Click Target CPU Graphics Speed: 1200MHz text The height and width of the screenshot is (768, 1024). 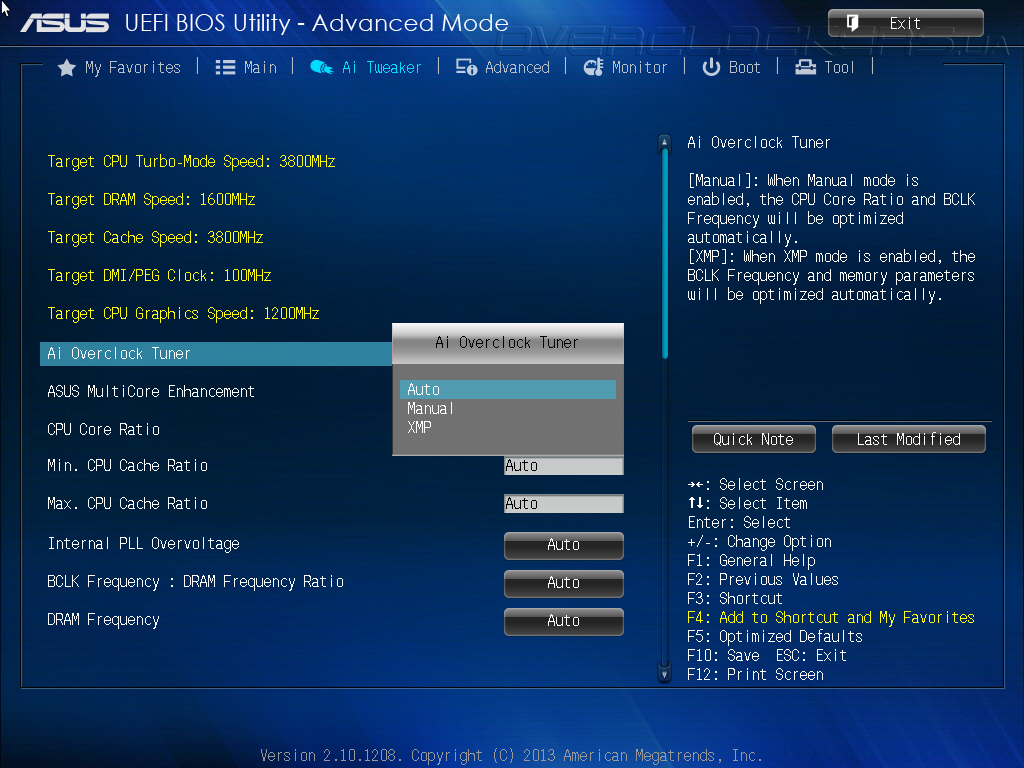pyautogui.click(x=184, y=313)
